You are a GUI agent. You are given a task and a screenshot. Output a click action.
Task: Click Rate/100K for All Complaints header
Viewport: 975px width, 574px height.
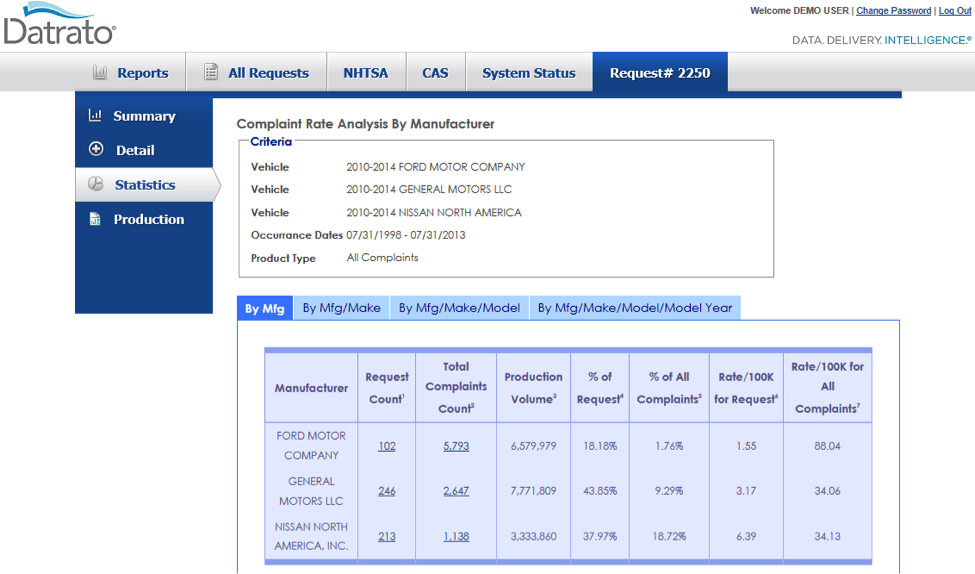coord(828,387)
